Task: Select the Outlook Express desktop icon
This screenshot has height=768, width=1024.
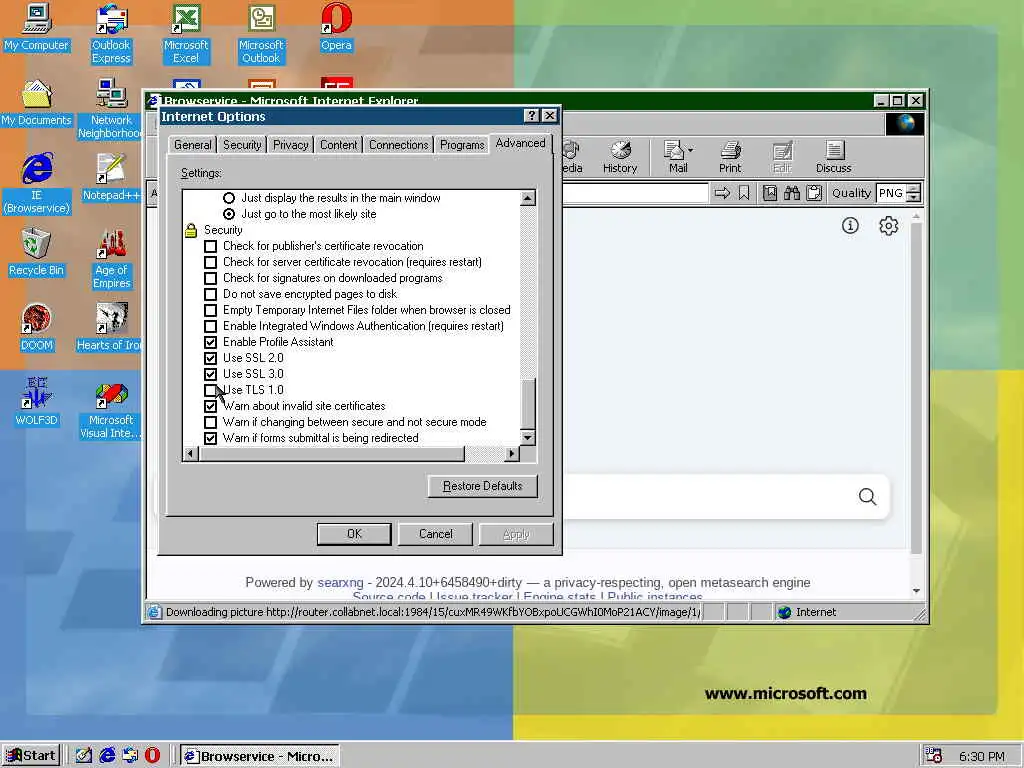Action: coord(111,34)
